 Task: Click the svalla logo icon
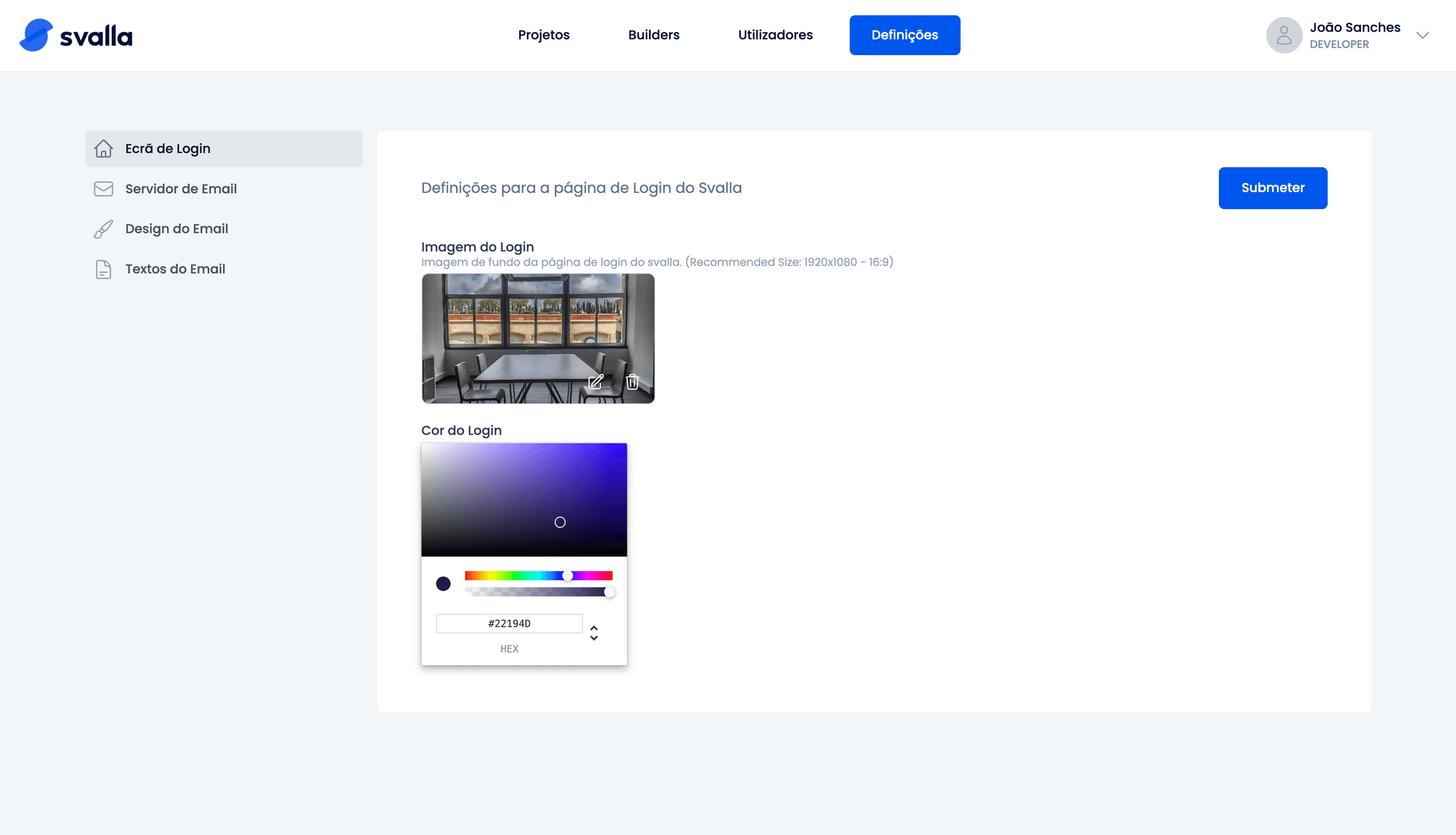click(36, 35)
